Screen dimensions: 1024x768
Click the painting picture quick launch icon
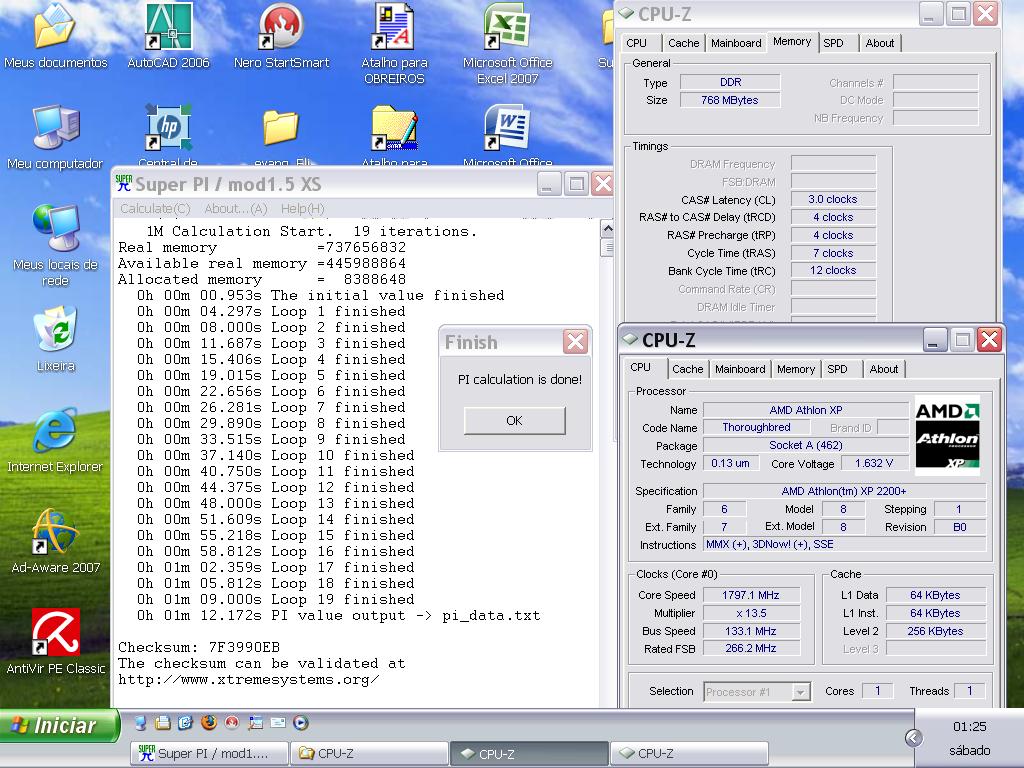(x=255, y=722)
